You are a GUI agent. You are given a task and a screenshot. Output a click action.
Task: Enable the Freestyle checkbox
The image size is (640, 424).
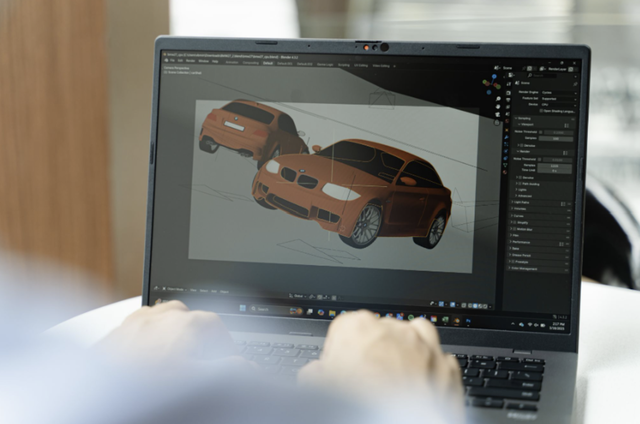[x=513, y=262]
